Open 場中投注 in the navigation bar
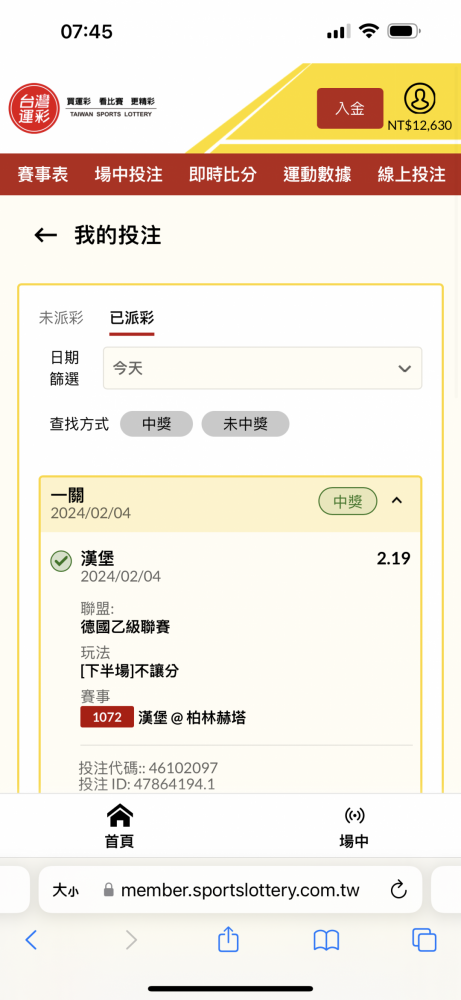 [129, 174]
